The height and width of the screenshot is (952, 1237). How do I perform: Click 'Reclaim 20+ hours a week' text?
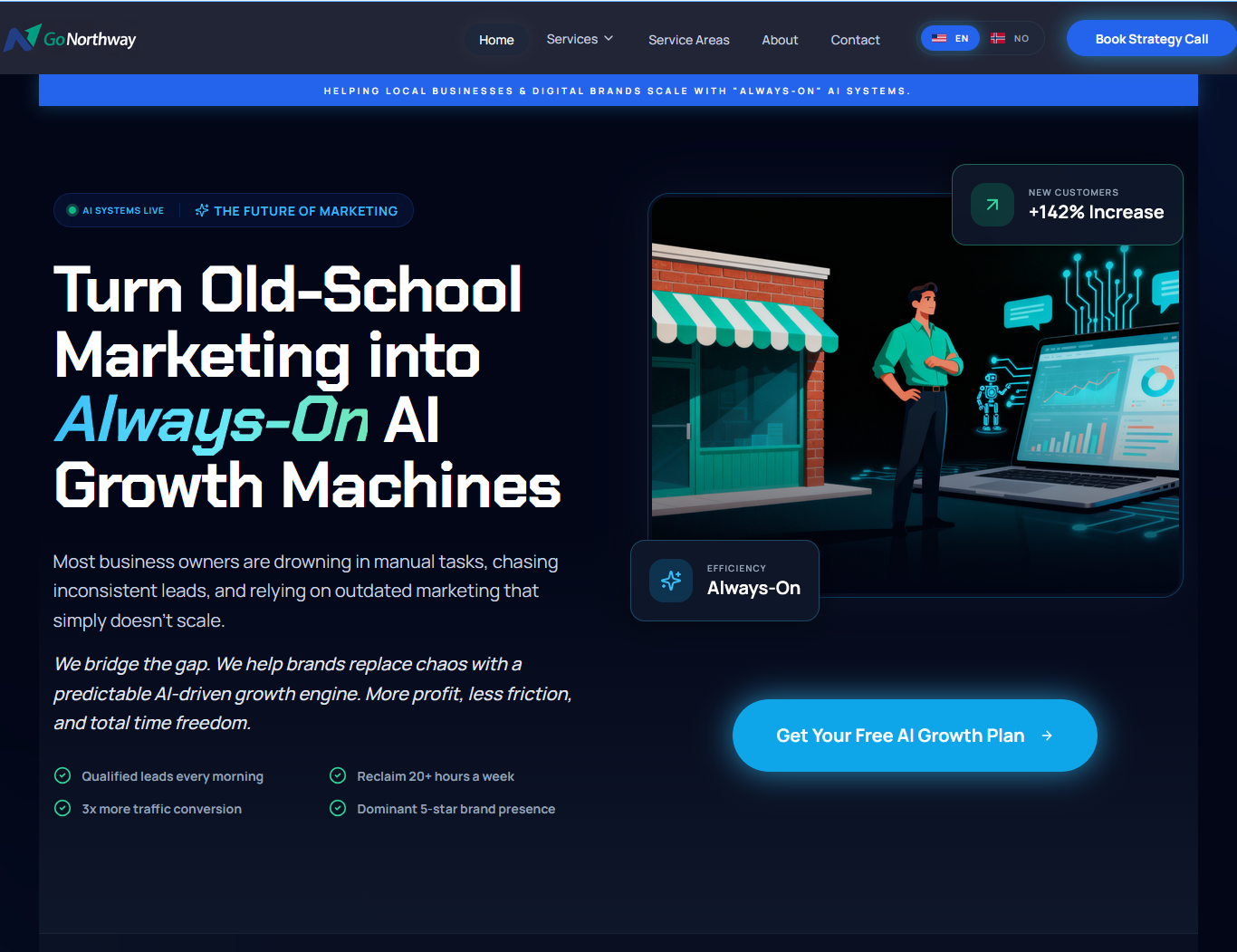click(x=436, y=776)
